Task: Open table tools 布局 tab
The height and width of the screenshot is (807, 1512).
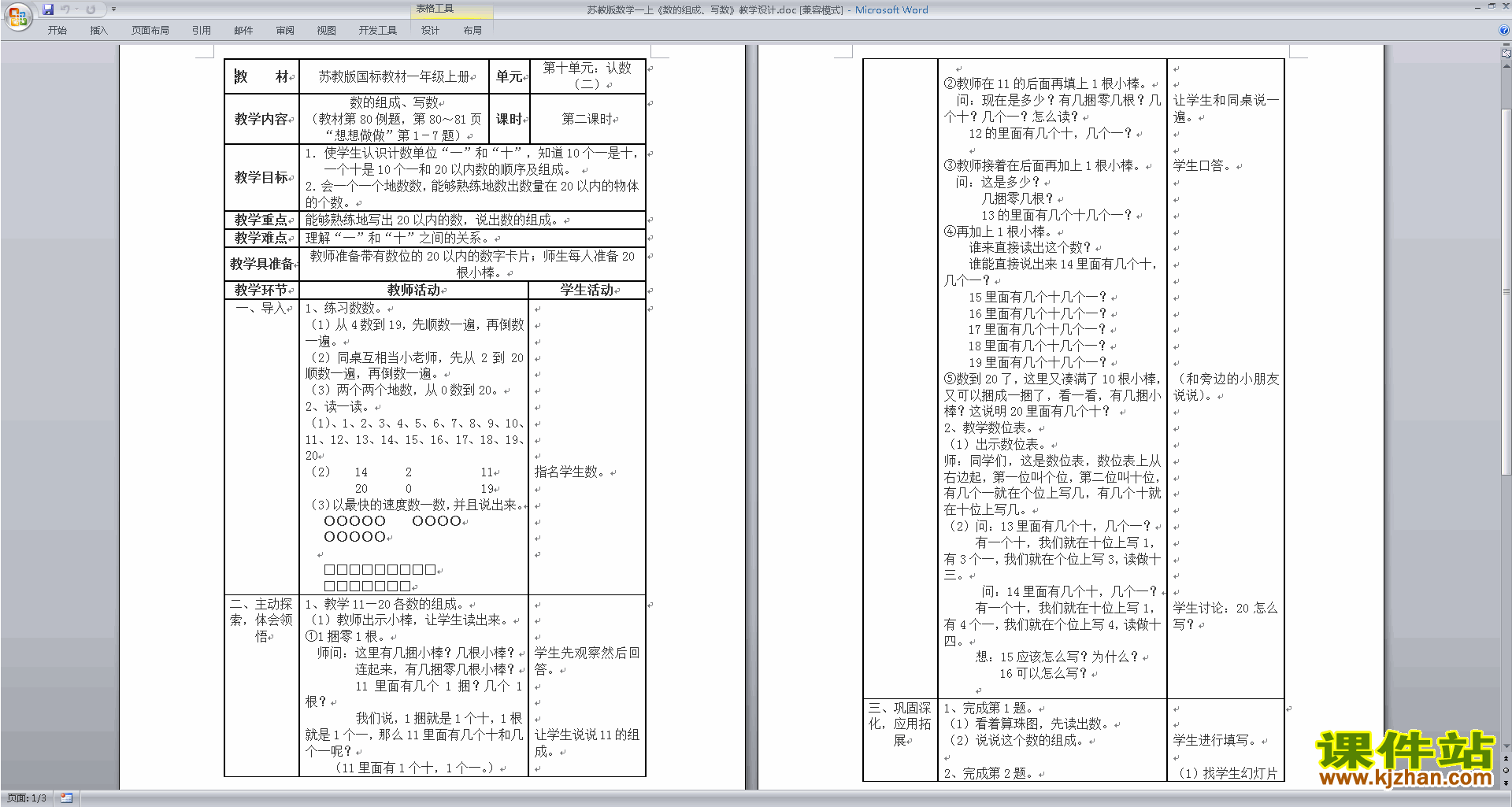Action: [x=472, y=30]
